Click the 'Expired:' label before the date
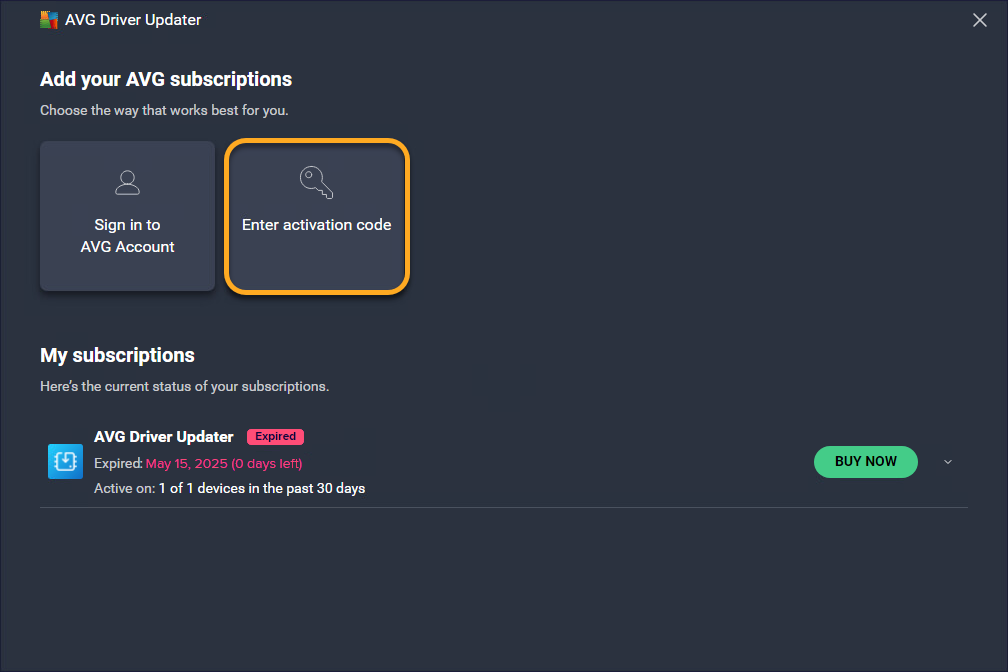 [118, 463]
